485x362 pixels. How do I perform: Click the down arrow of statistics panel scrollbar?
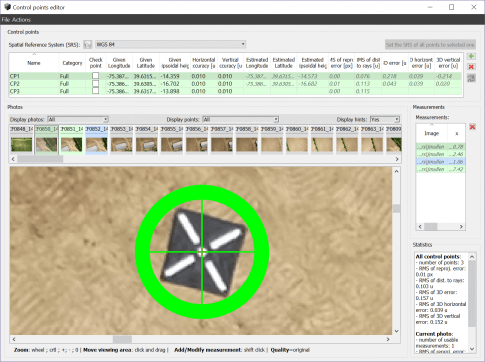click(x=472, y=349)
